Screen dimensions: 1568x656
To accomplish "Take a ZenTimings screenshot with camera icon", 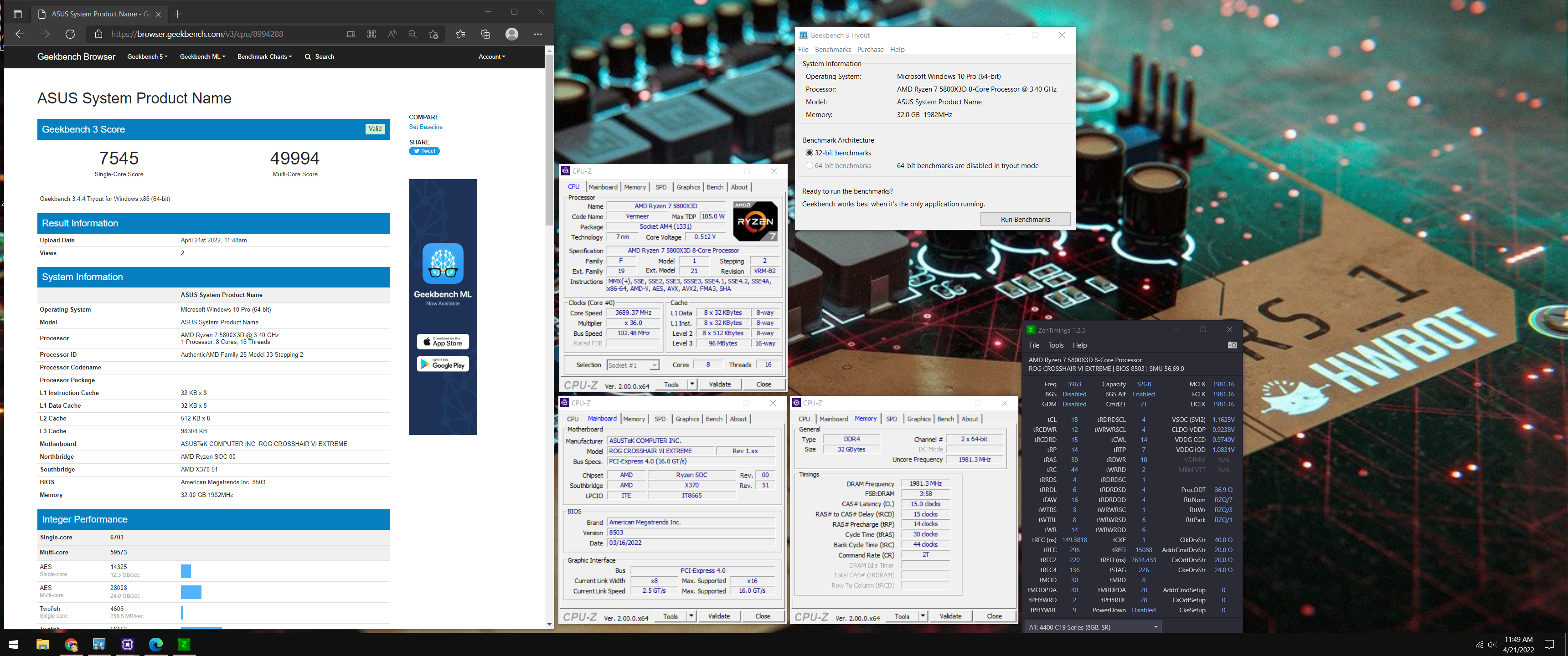I will click(x=1232, y=345).
